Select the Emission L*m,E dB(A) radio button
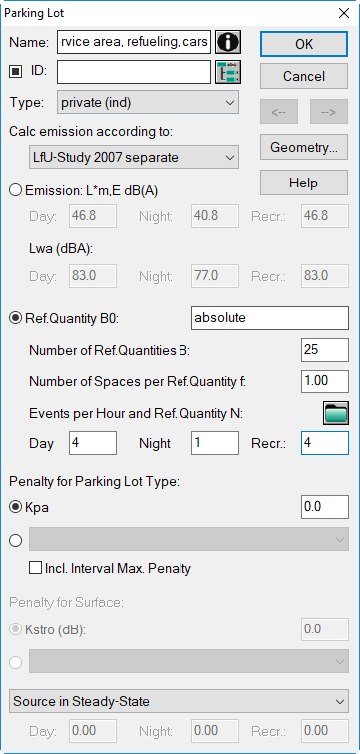360x754 pixels. [x=16, y=190]
